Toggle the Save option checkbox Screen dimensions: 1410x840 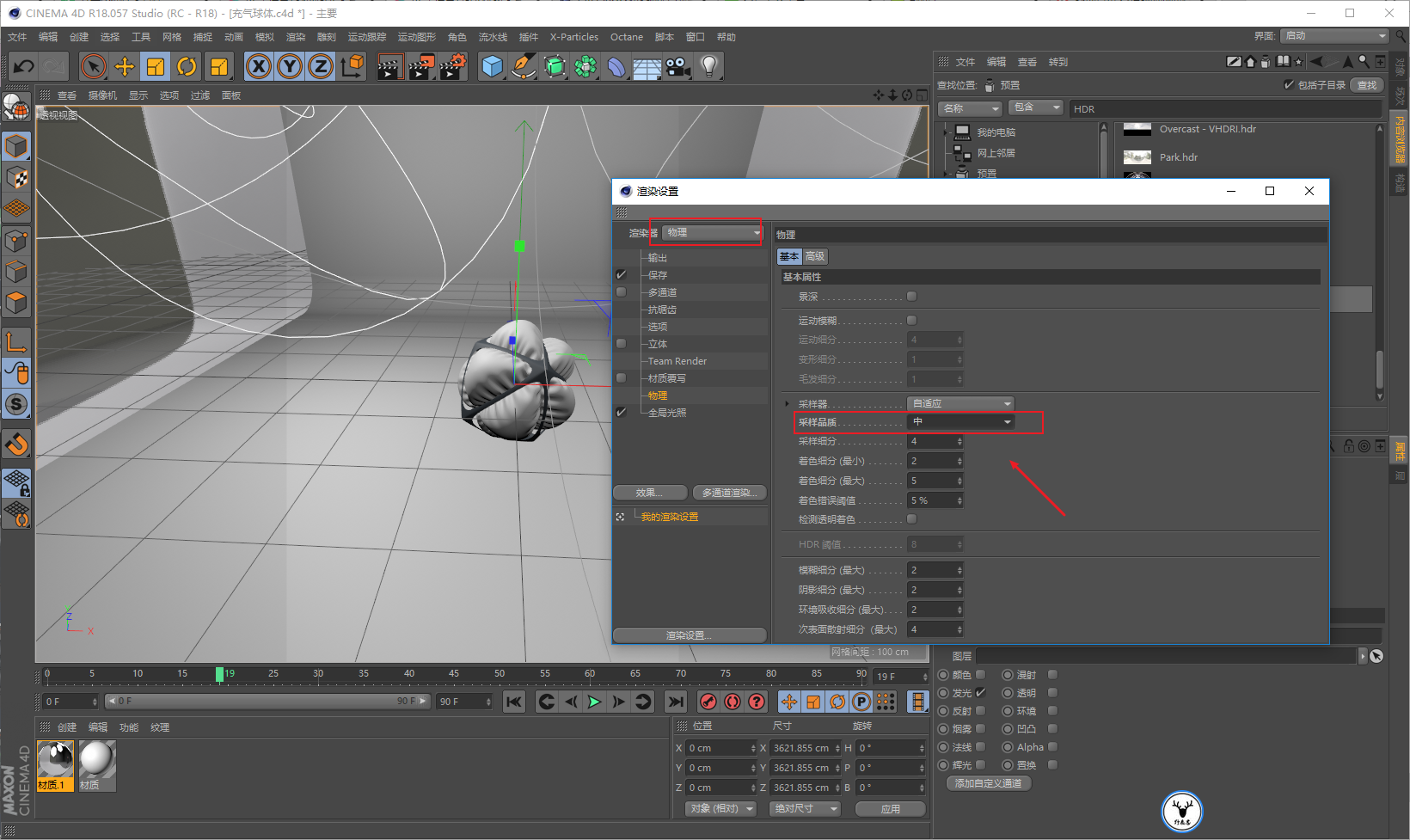coord(622,275)
